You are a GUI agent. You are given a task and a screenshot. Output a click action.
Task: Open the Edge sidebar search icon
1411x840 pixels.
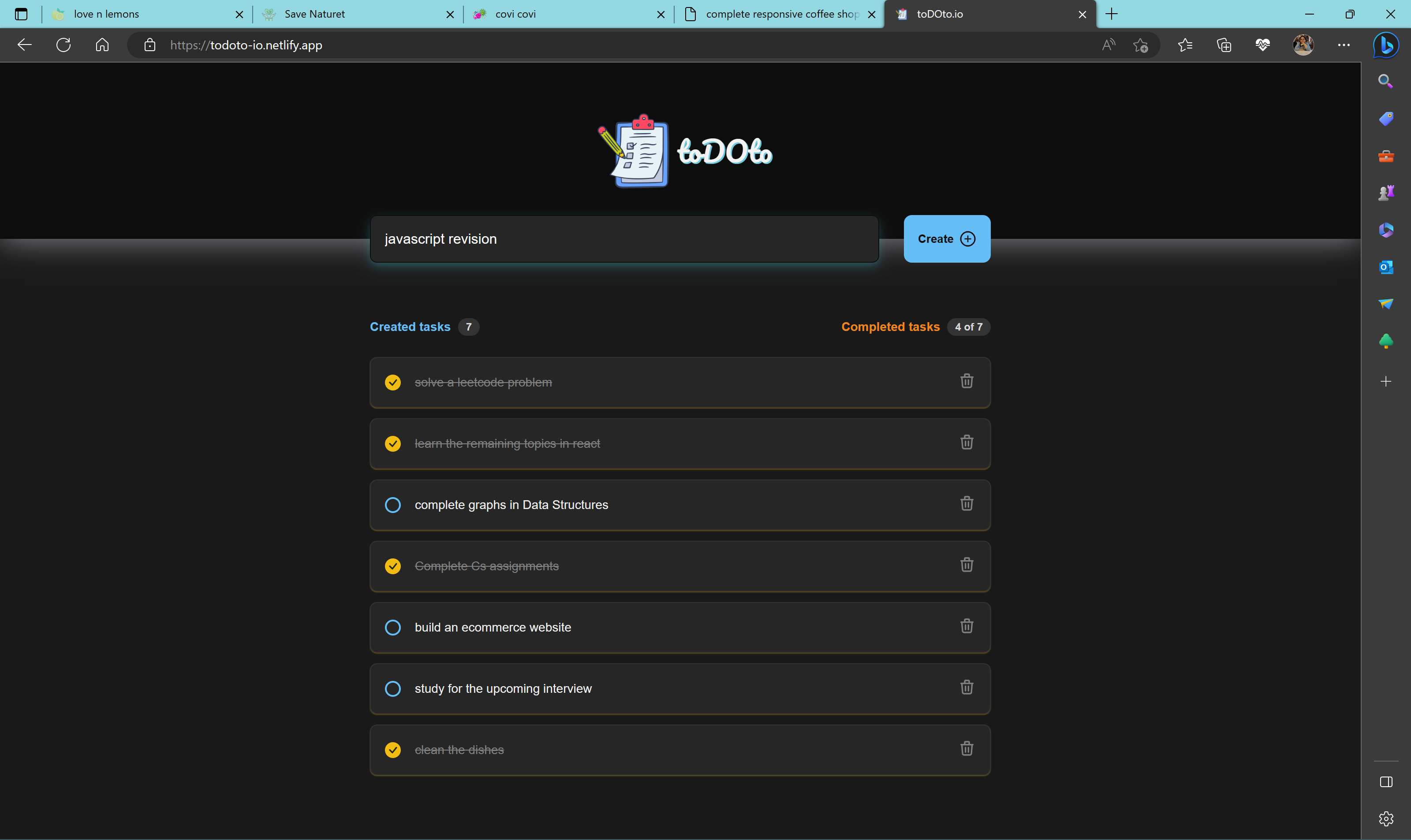point(1385,82)
